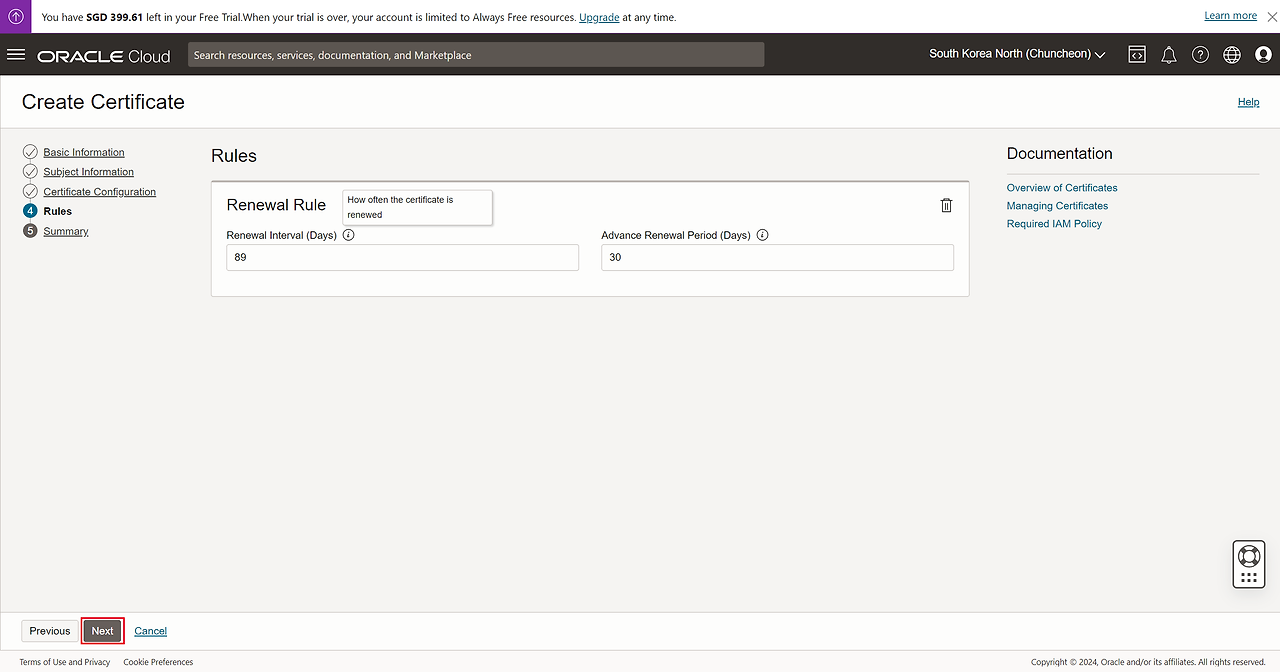Open the language globe menu
This screenshot has width=1280, height=672.
click(1231, 55)
